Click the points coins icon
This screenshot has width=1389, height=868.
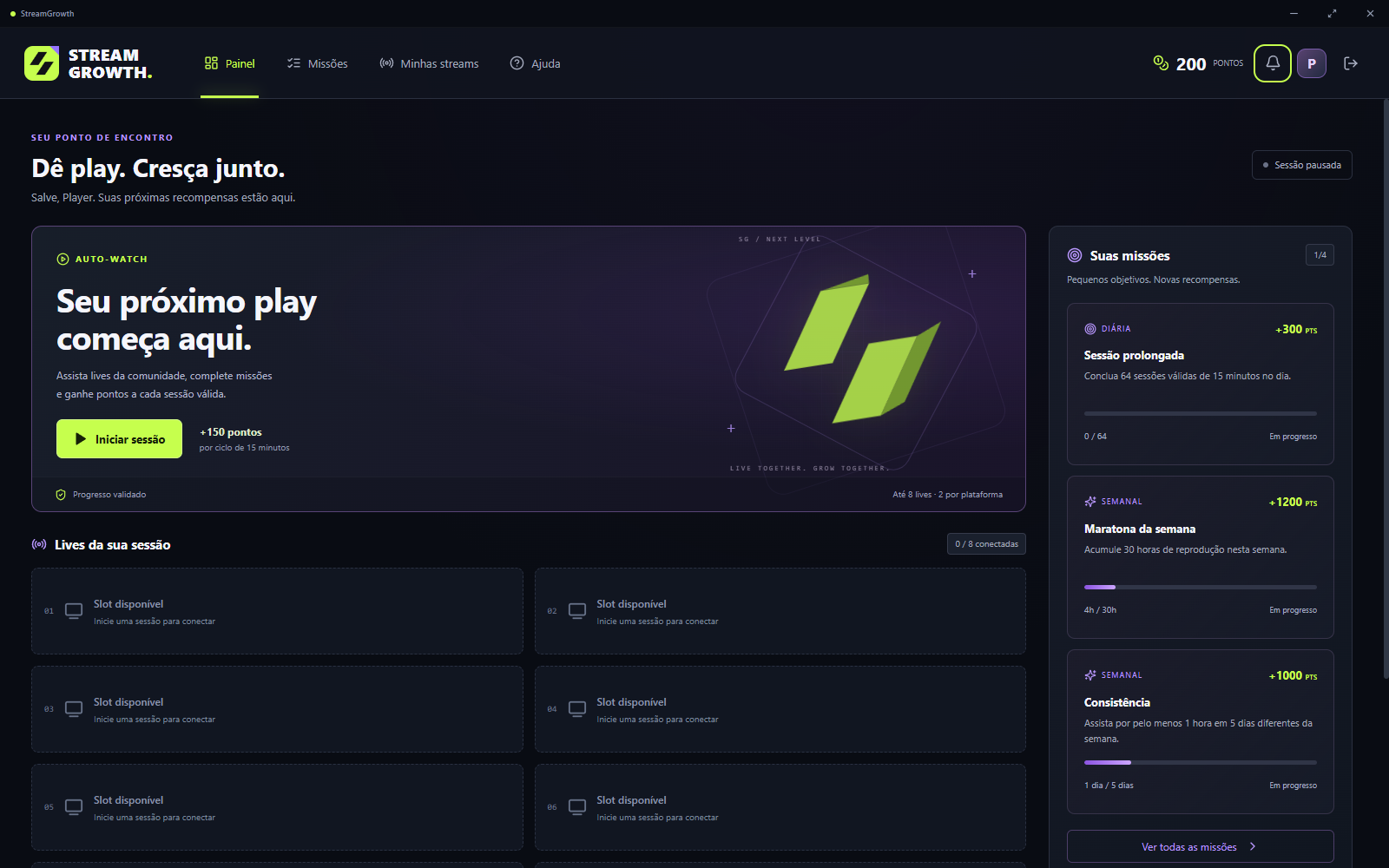click(1161, 62)
